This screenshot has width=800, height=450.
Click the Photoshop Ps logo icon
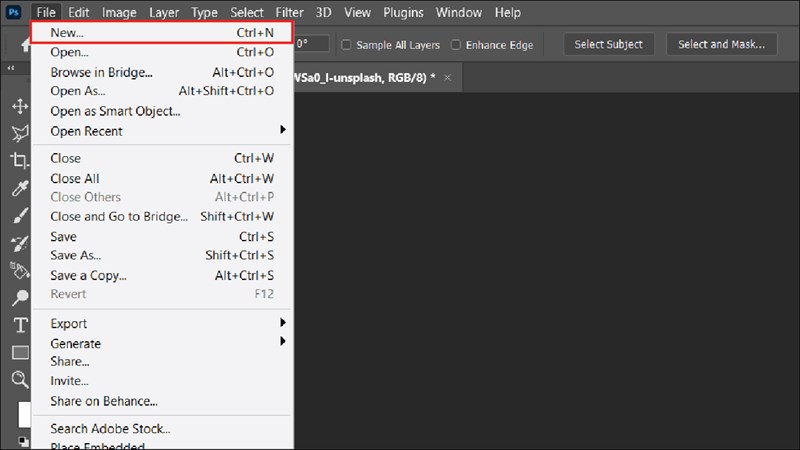[x=14, y=12]
